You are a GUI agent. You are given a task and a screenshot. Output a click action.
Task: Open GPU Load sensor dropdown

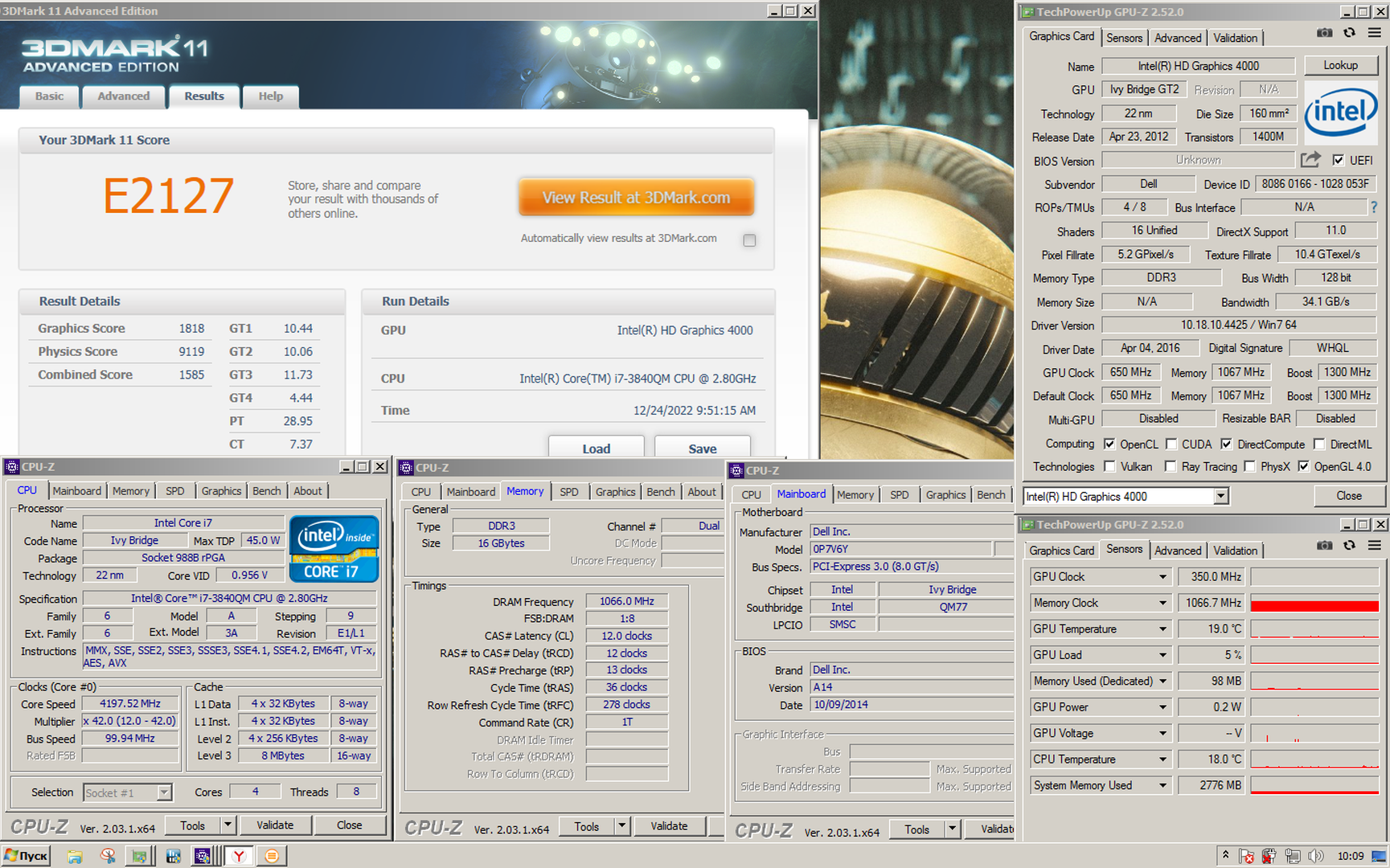(x=1162, y=655)
